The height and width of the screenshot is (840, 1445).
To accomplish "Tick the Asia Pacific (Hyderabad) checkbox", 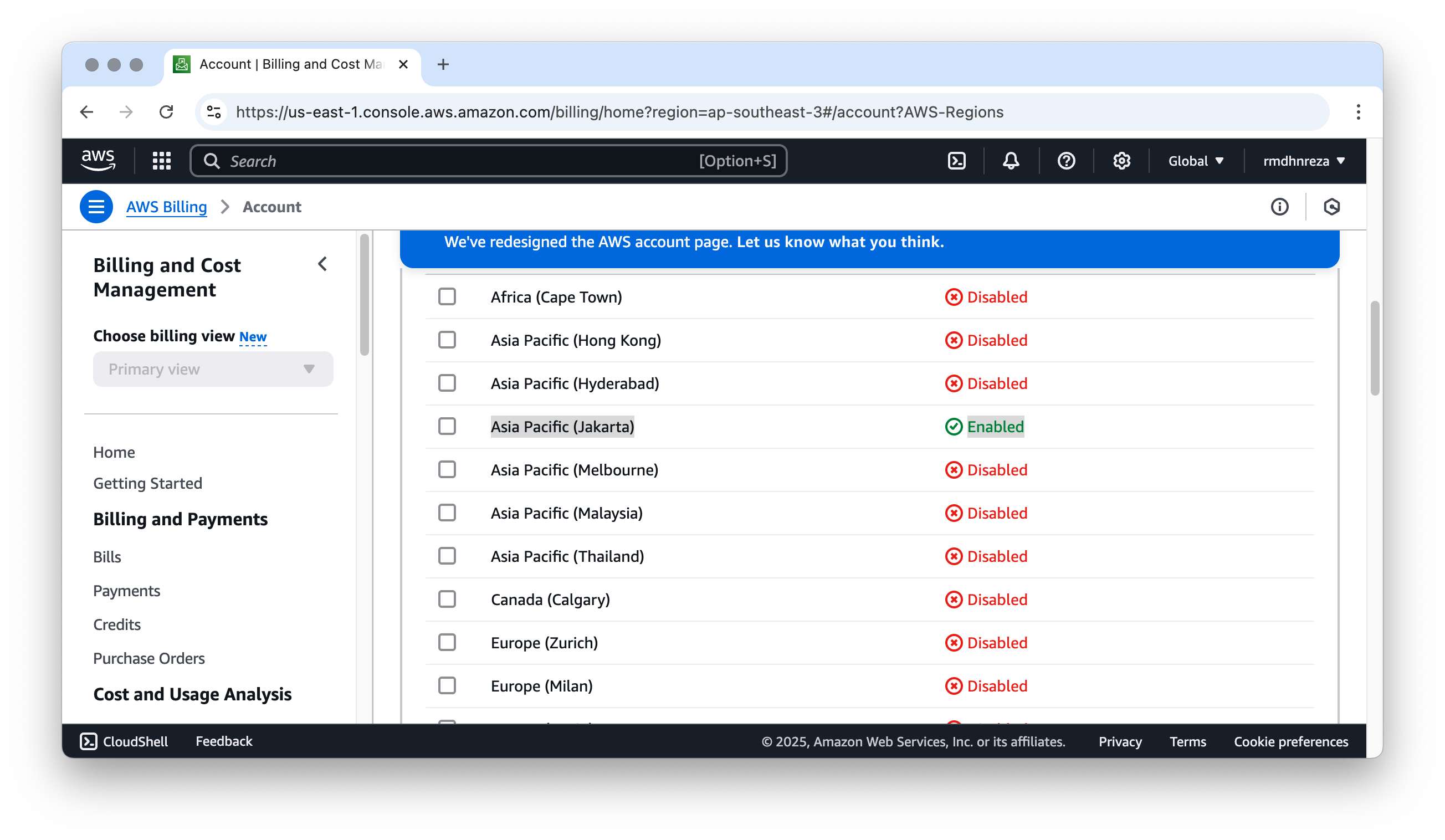I will click(447, 383).
